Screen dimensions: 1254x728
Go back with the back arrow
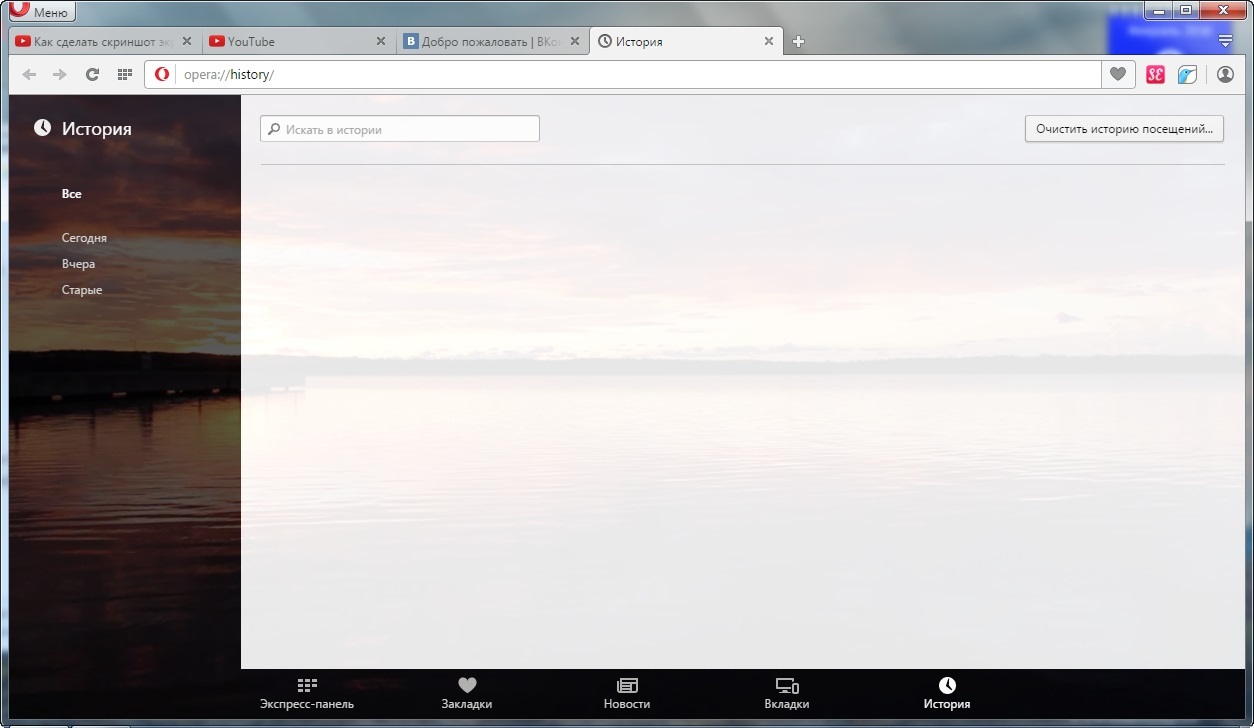tap(29, 75)
